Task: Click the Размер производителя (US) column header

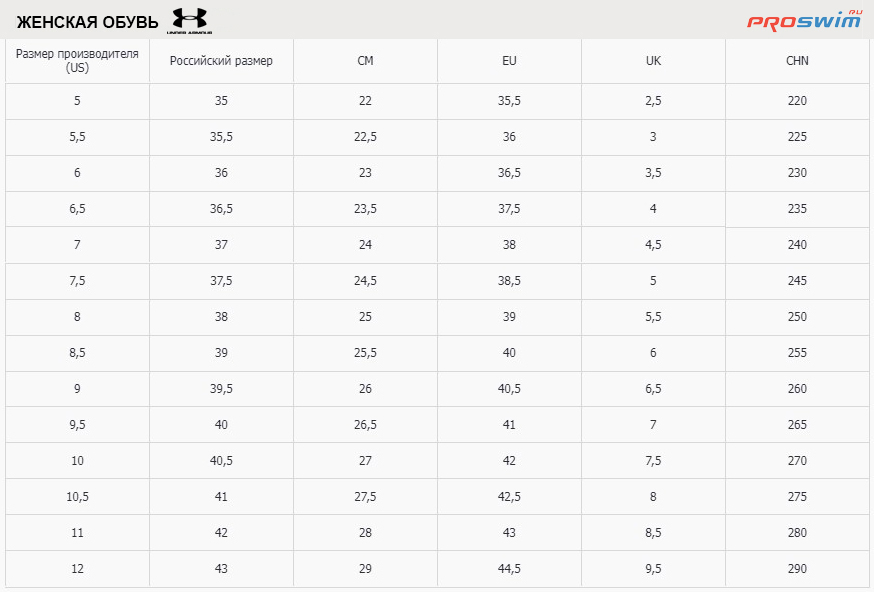Action: [77, 61]
